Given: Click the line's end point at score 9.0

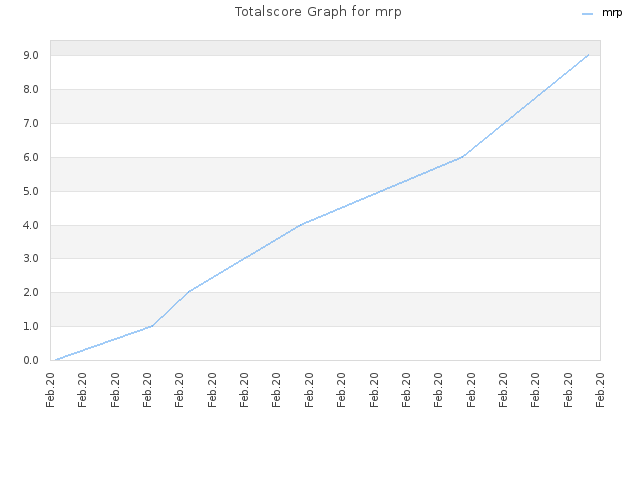Looking at the screenshot, I should [x=588, y=55].
